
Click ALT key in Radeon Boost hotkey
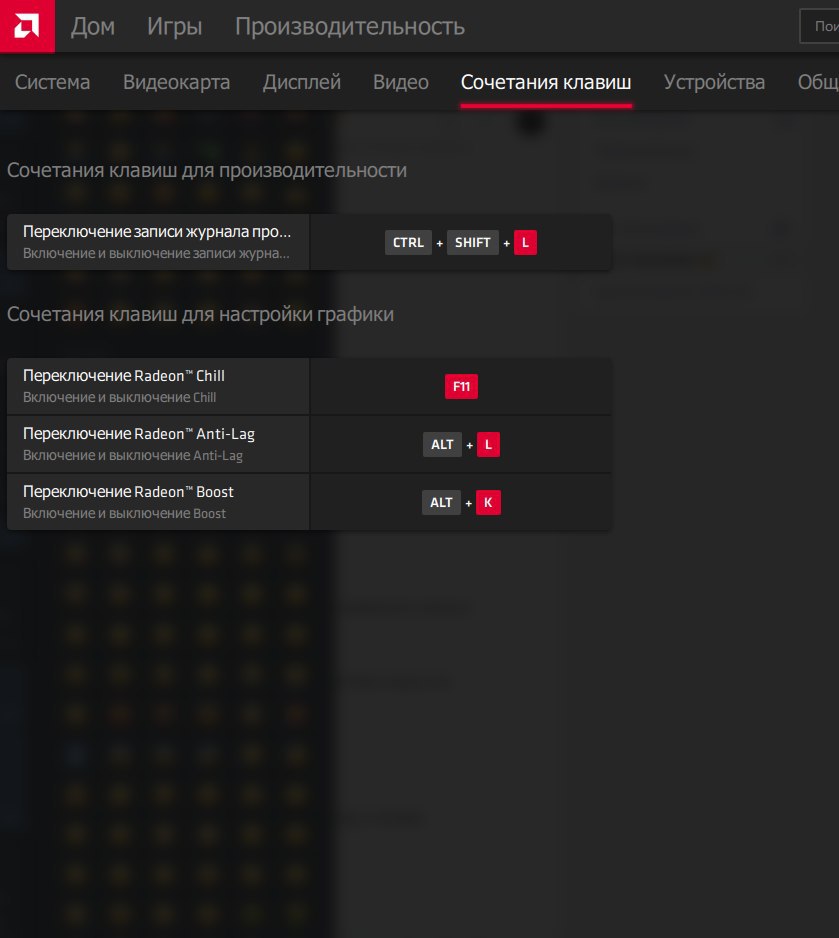coord(441,502)
